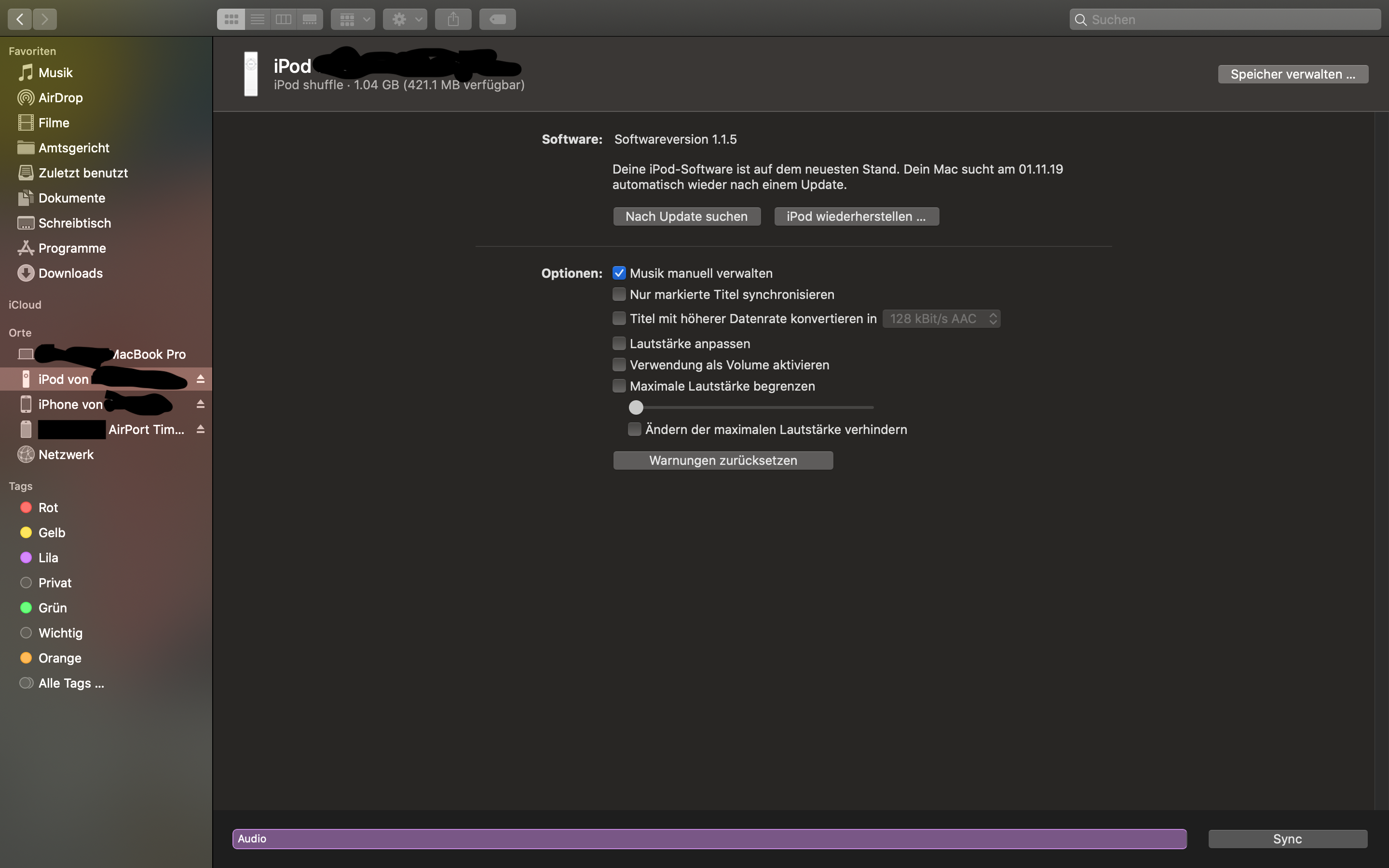This screenshot has height=868, width=1389.
Task: Open the gear action menu dropdown
Action: [405, 19]
